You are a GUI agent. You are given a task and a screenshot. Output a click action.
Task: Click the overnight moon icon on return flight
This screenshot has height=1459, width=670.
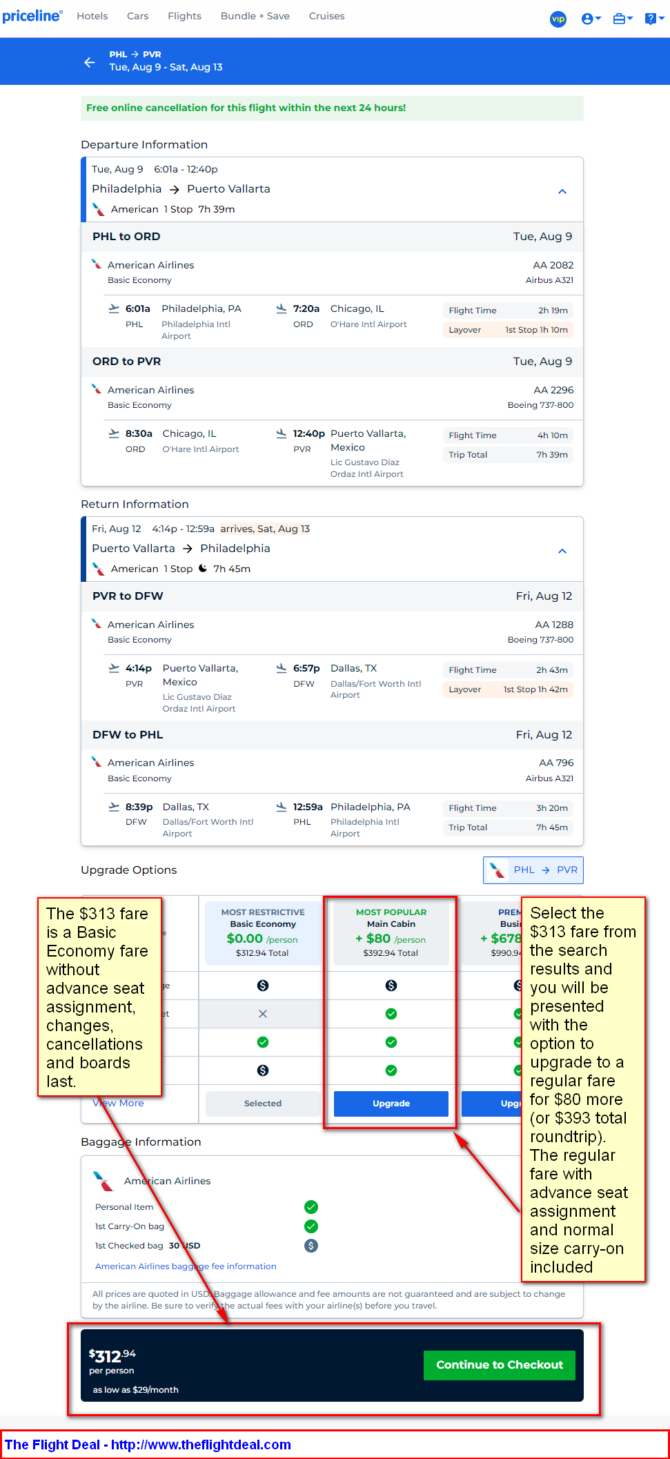tap(202, 568)
